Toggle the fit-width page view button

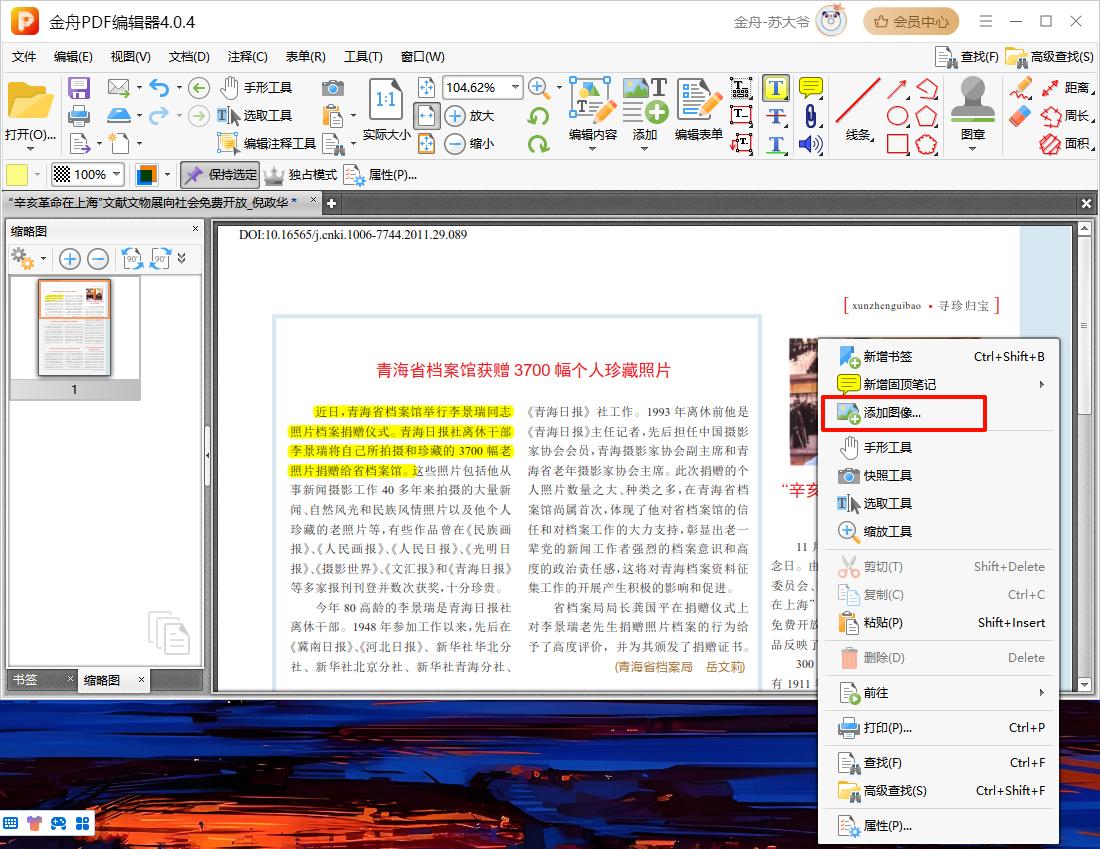click(427, 116)
